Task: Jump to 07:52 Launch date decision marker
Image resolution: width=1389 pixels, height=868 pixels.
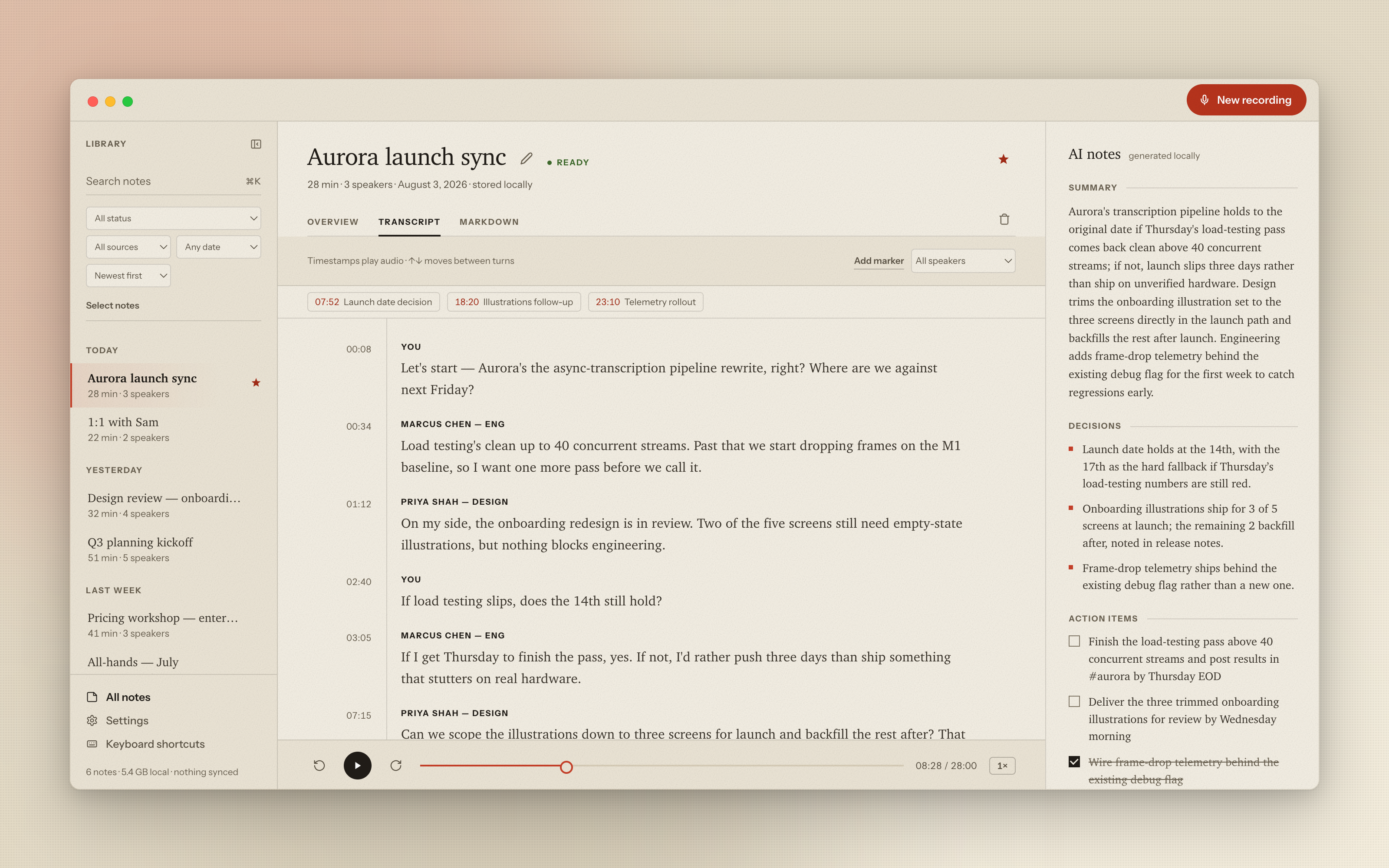Action: [x=373, y=302]
